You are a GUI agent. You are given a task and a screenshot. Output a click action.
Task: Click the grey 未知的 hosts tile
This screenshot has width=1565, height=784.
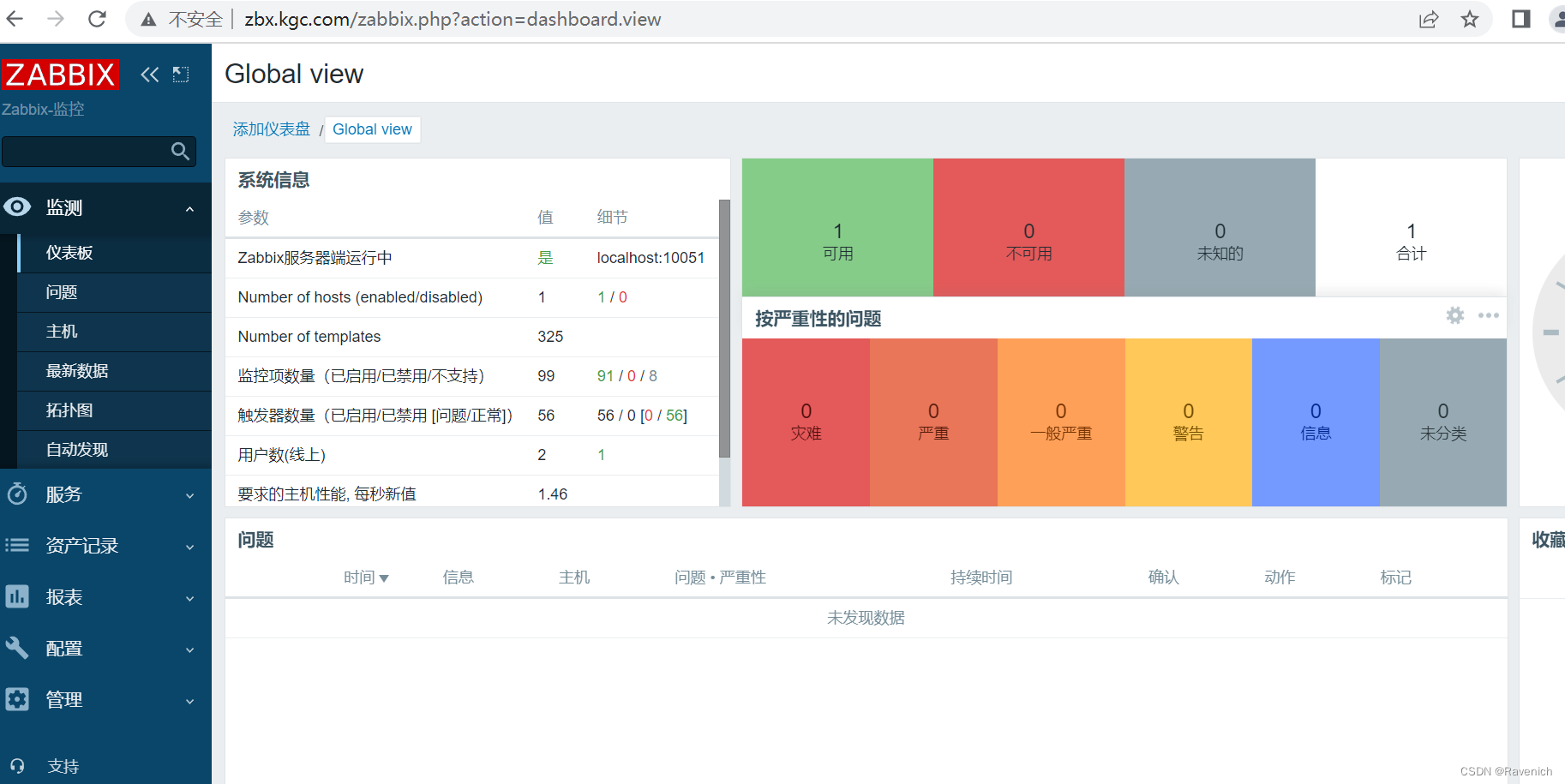coord(1220,228)
